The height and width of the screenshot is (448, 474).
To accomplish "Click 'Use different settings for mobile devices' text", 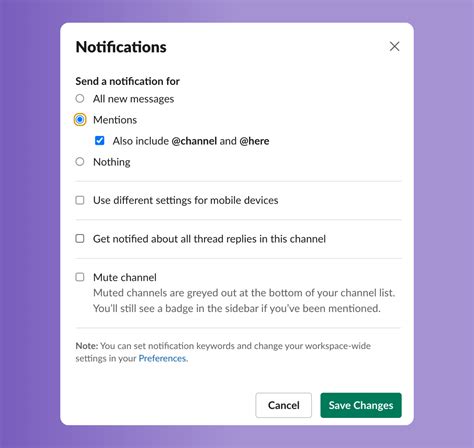I will 186,200.
